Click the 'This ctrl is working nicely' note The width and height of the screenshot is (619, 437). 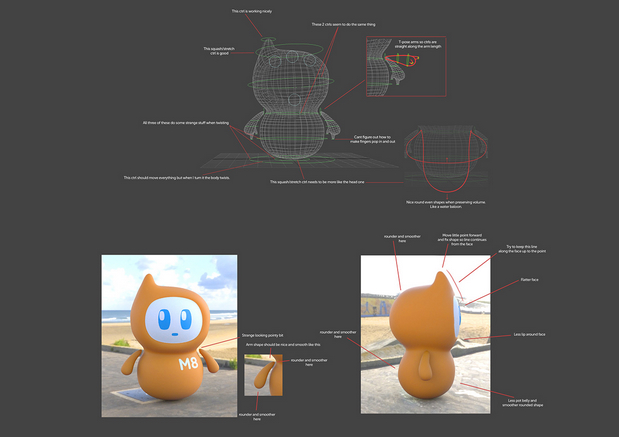[x=251, y=11]
